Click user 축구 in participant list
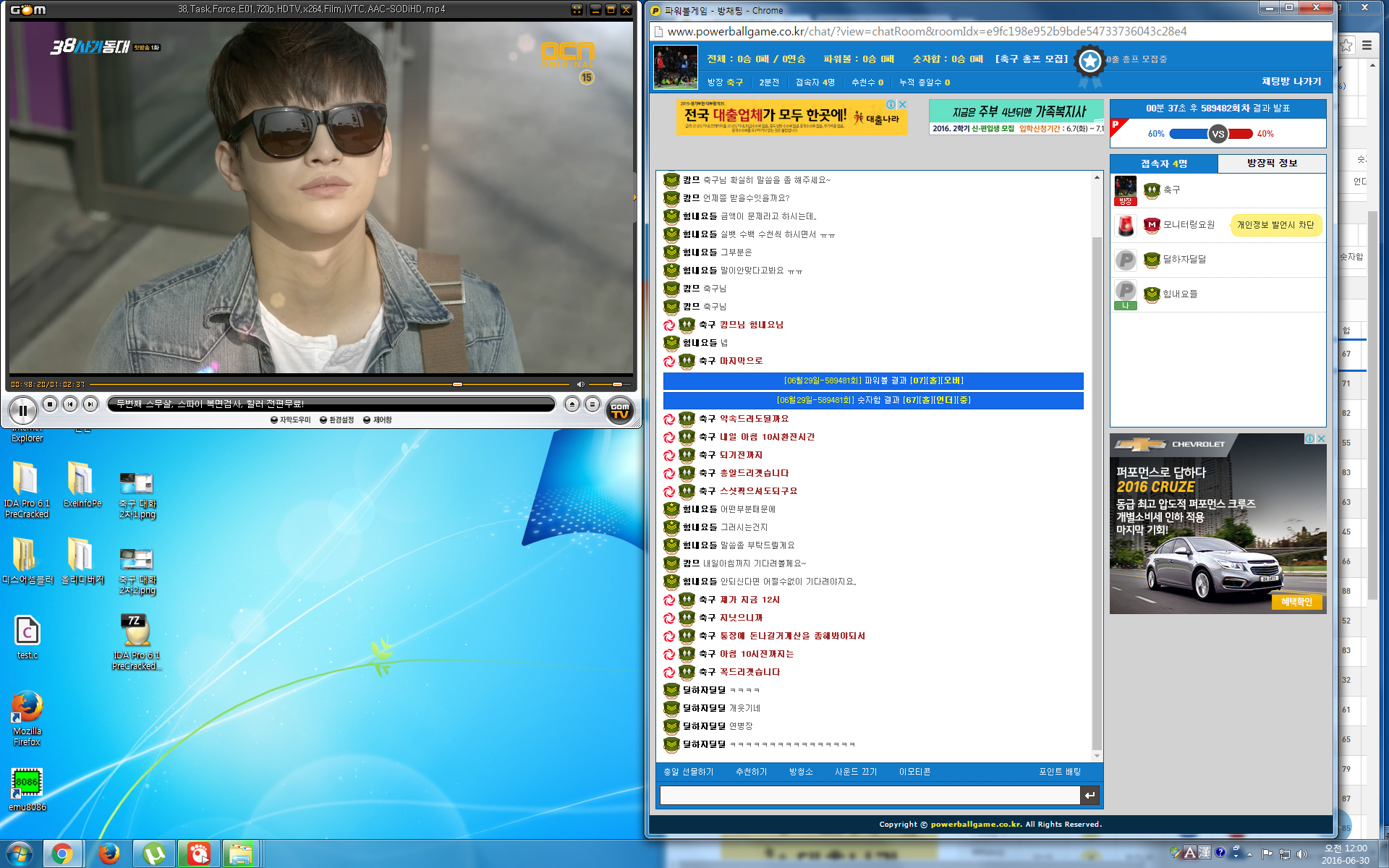 (1171, 190)
